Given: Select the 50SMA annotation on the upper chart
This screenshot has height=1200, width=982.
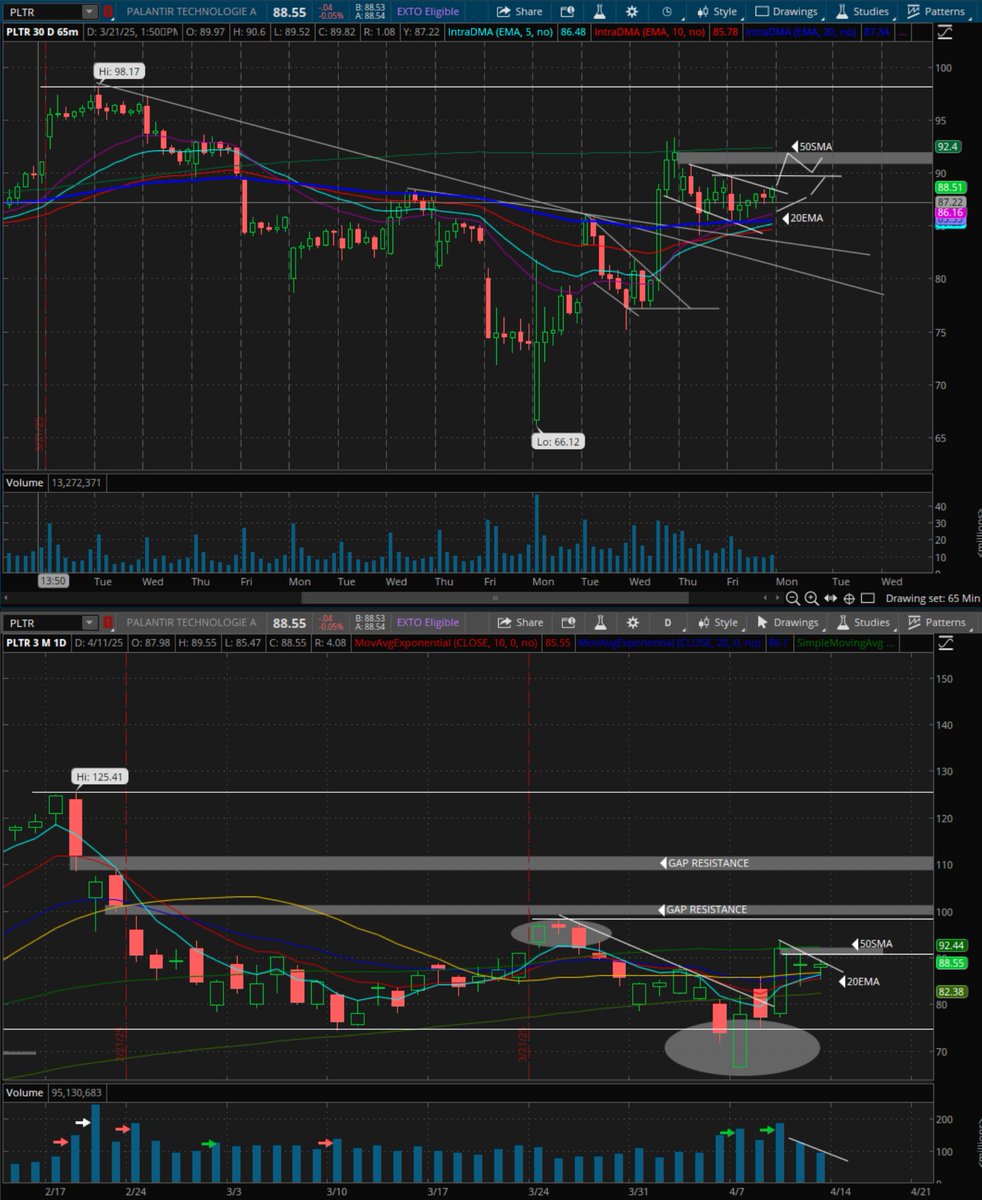Looking at the screenshot, I should 812,146.
